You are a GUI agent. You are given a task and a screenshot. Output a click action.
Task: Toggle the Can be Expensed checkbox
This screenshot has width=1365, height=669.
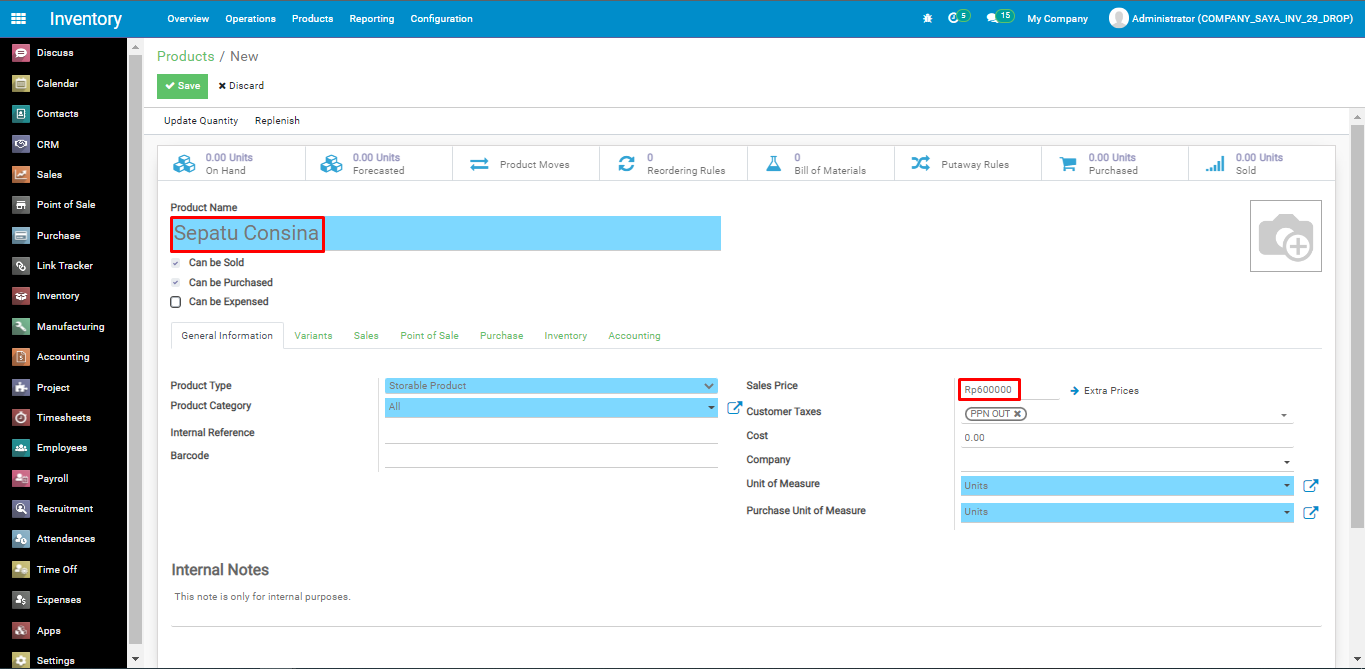[x=176, y=302]
